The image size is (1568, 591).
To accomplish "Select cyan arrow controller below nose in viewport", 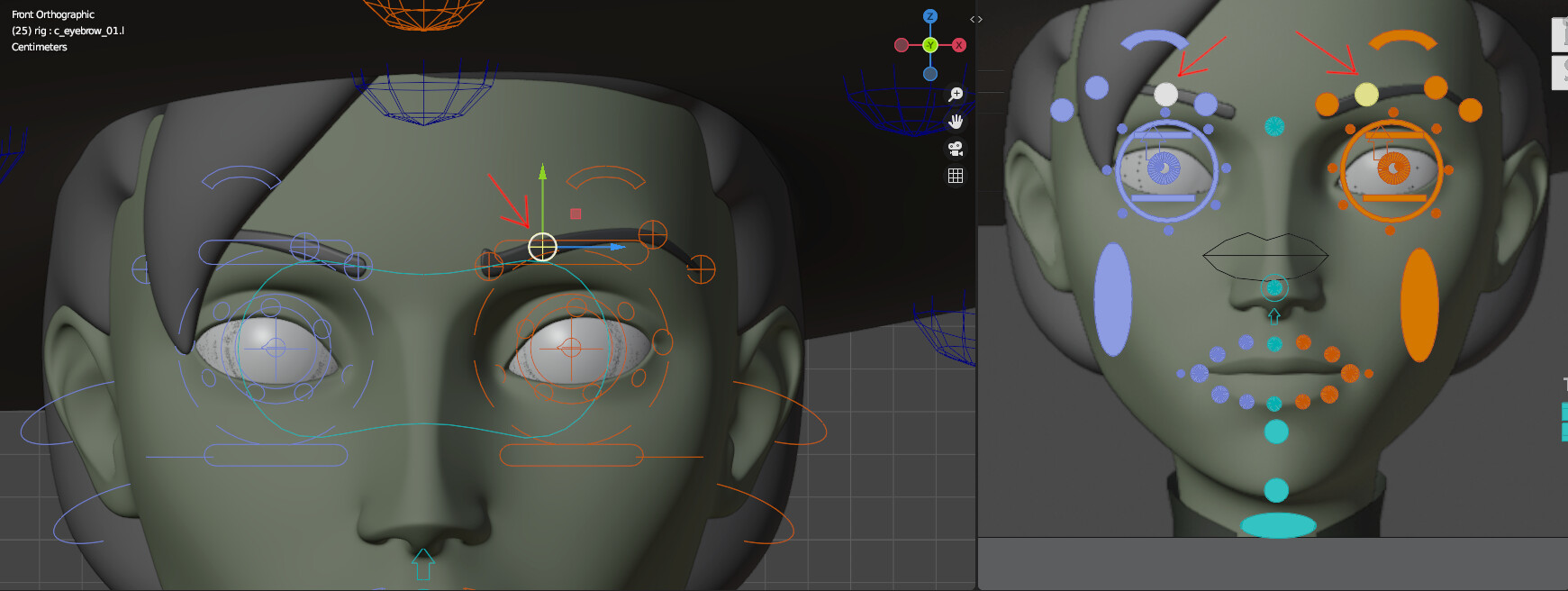I will click(423, 564).
